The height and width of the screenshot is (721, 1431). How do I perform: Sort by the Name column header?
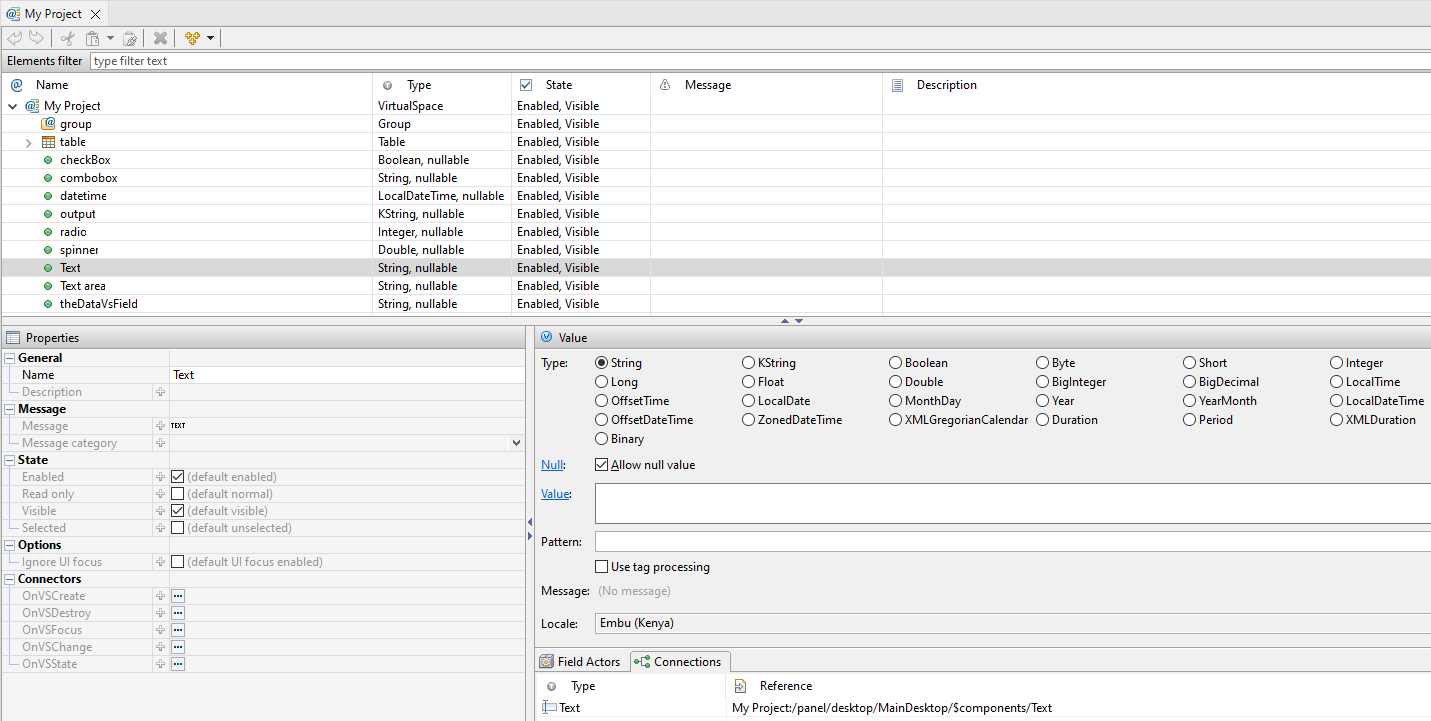tap(188, 85)
